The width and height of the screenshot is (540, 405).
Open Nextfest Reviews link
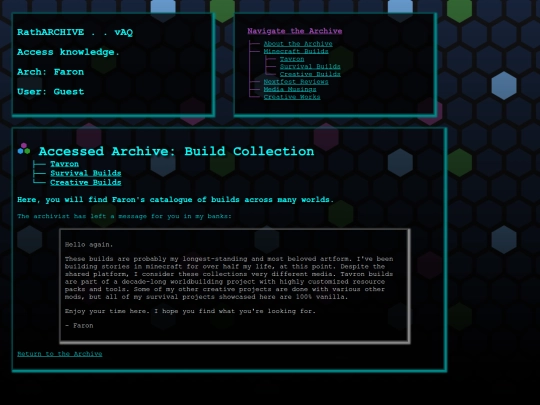(296, 82)
